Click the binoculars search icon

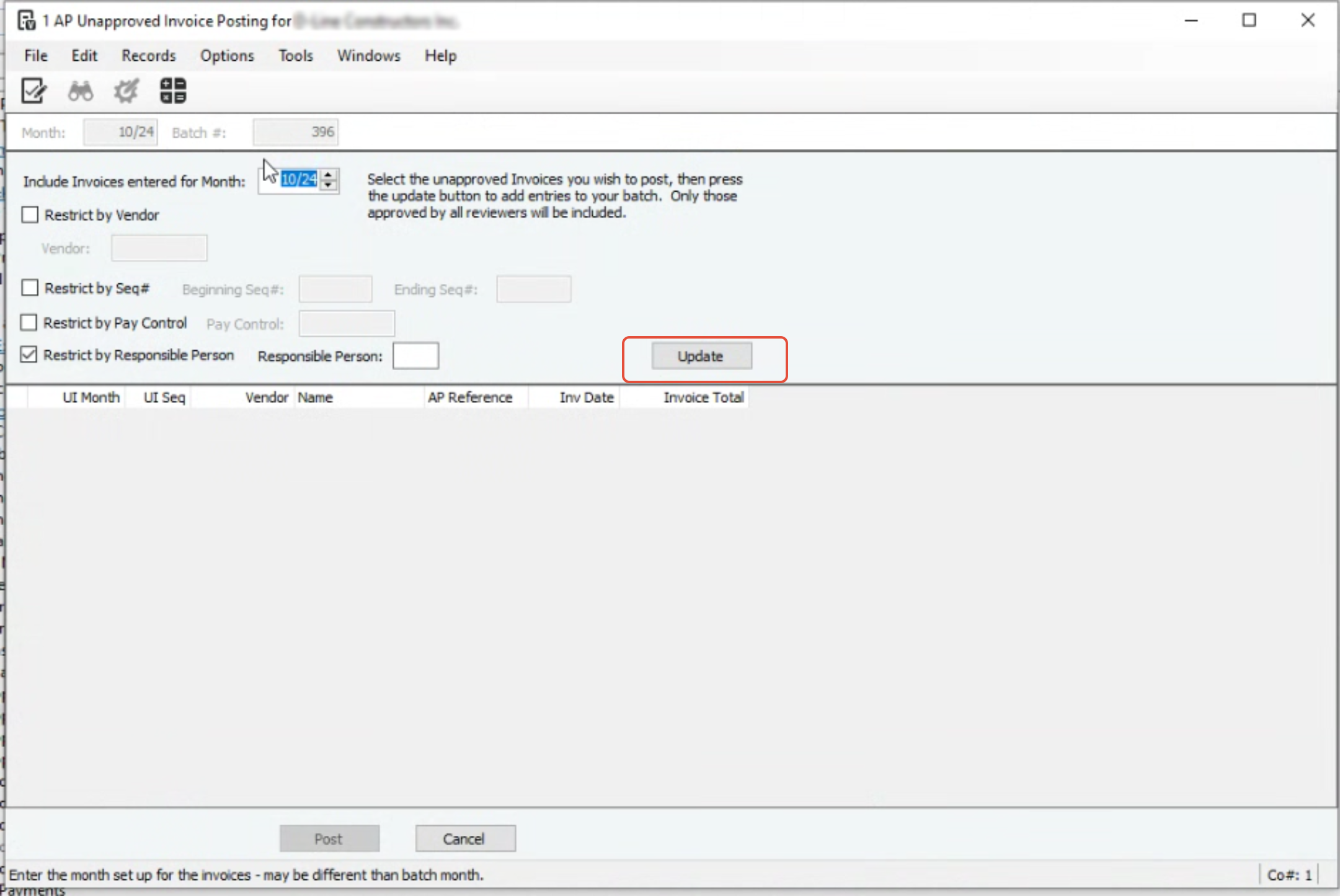[x=80, y=91]
